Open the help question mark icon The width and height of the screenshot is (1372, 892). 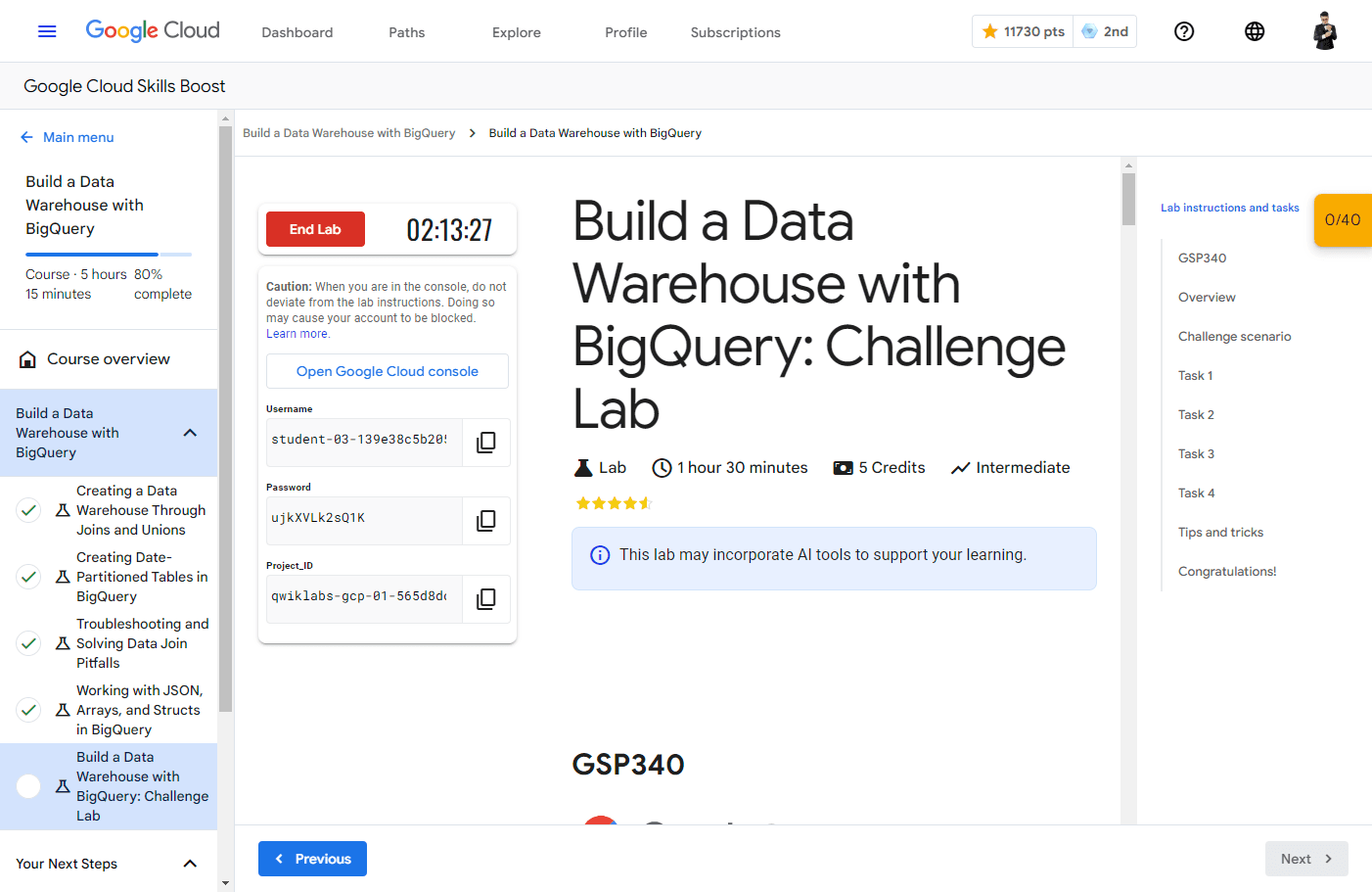(1184, 31)
